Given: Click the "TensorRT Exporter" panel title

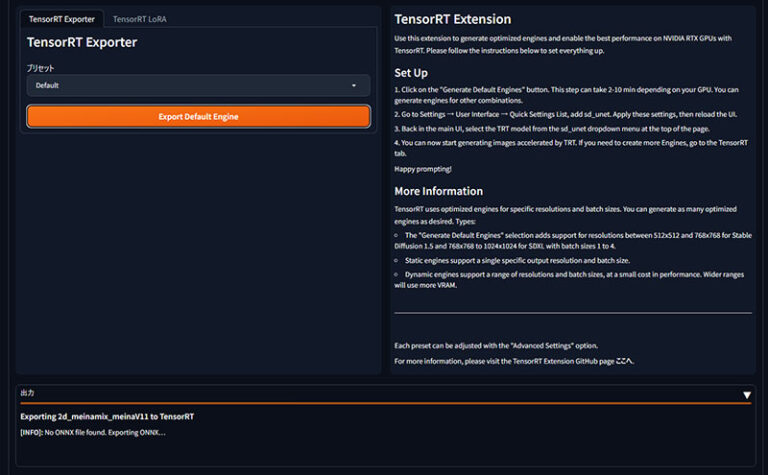Looking at the screenshot, I should click(82, 42).
